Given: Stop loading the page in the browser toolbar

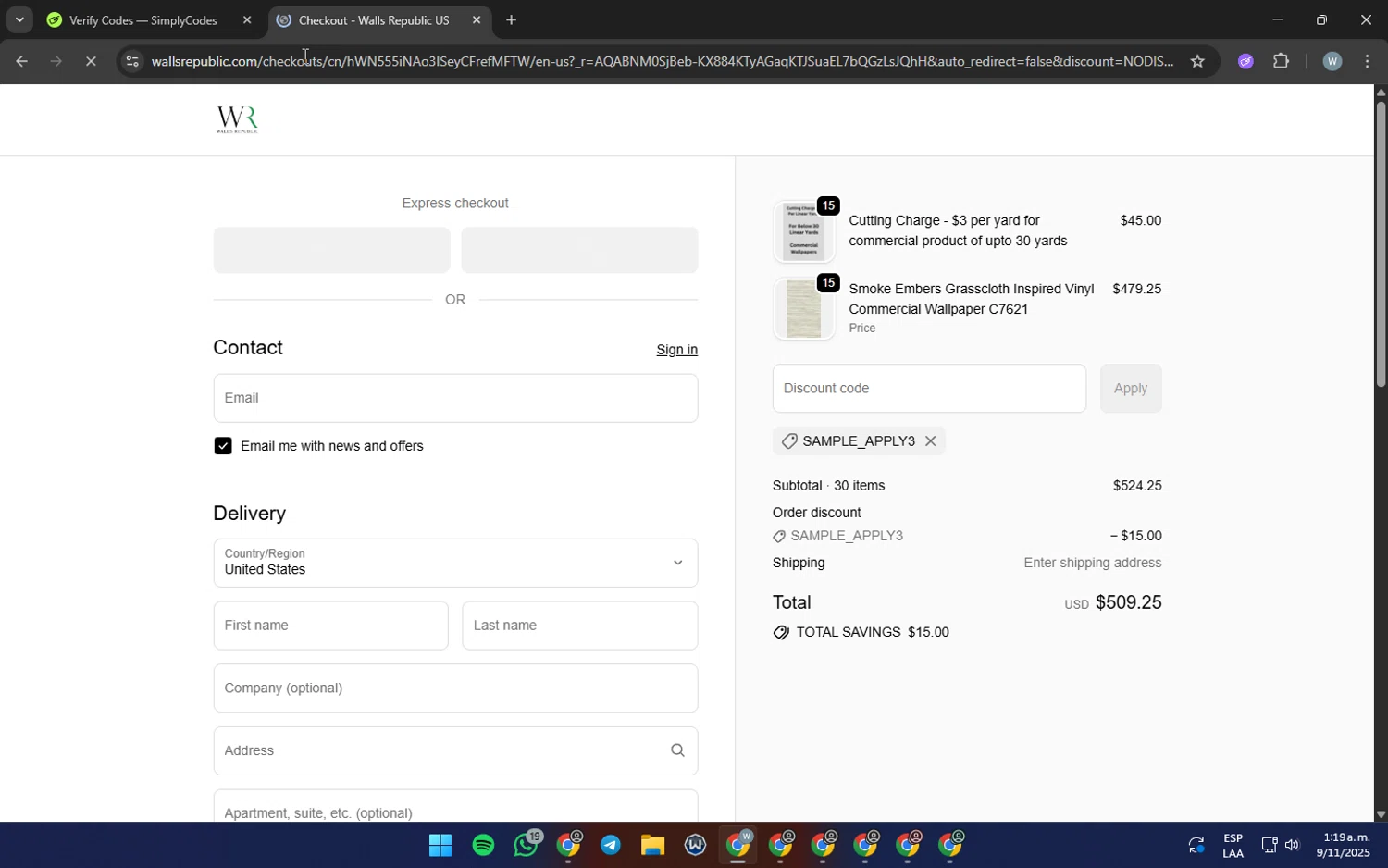Looking at the screenshot, I should 91,61.
